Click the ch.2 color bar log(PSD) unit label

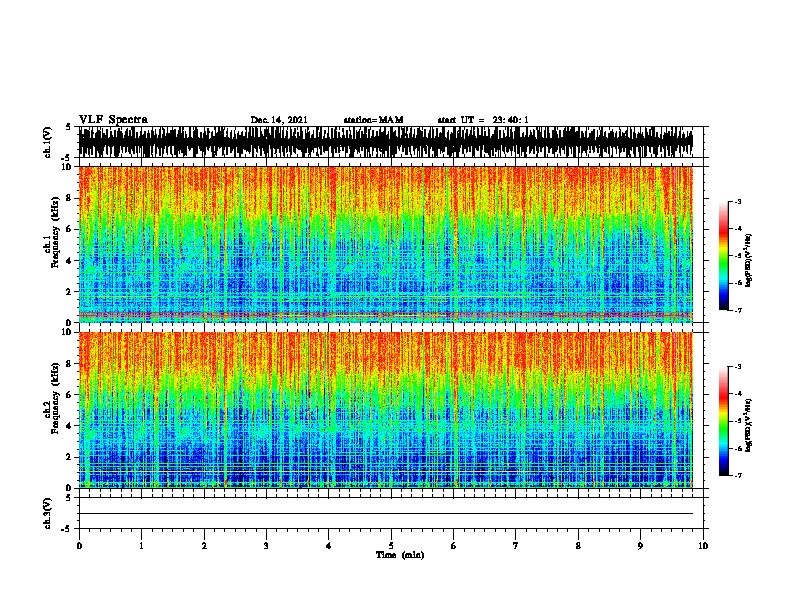click(748, 425)
